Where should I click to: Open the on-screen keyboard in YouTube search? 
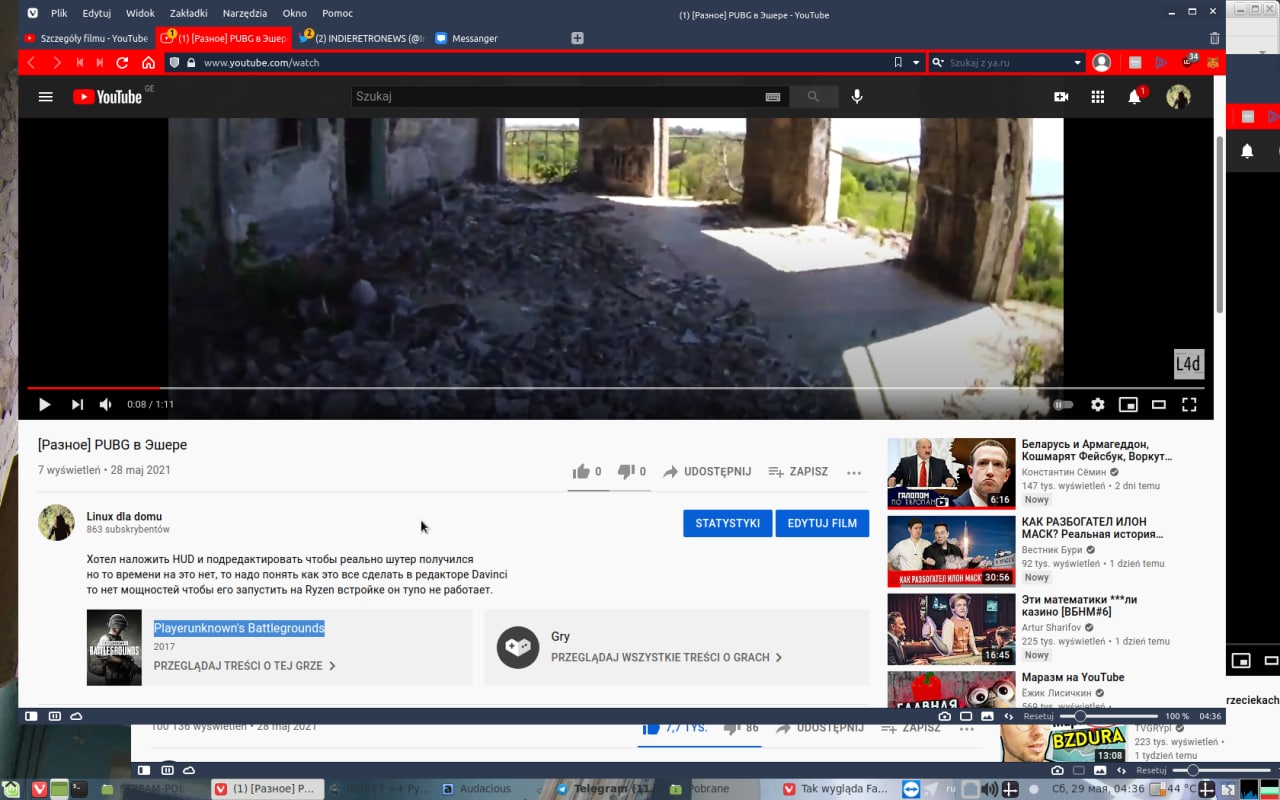pos(772,97)
